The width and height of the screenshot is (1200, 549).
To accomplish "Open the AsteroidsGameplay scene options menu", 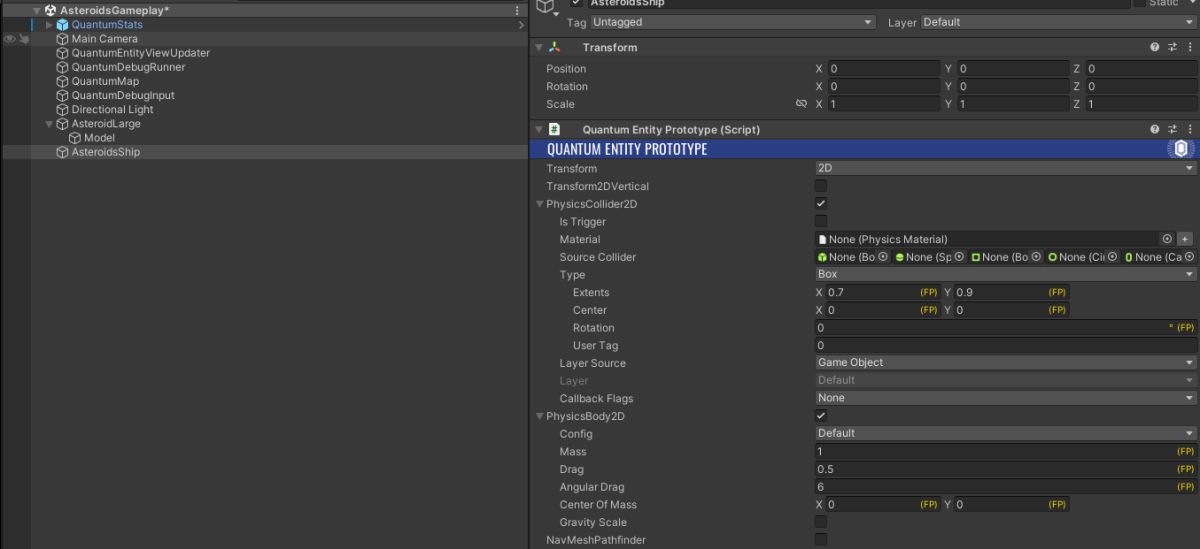I will [x=517, y=10].
